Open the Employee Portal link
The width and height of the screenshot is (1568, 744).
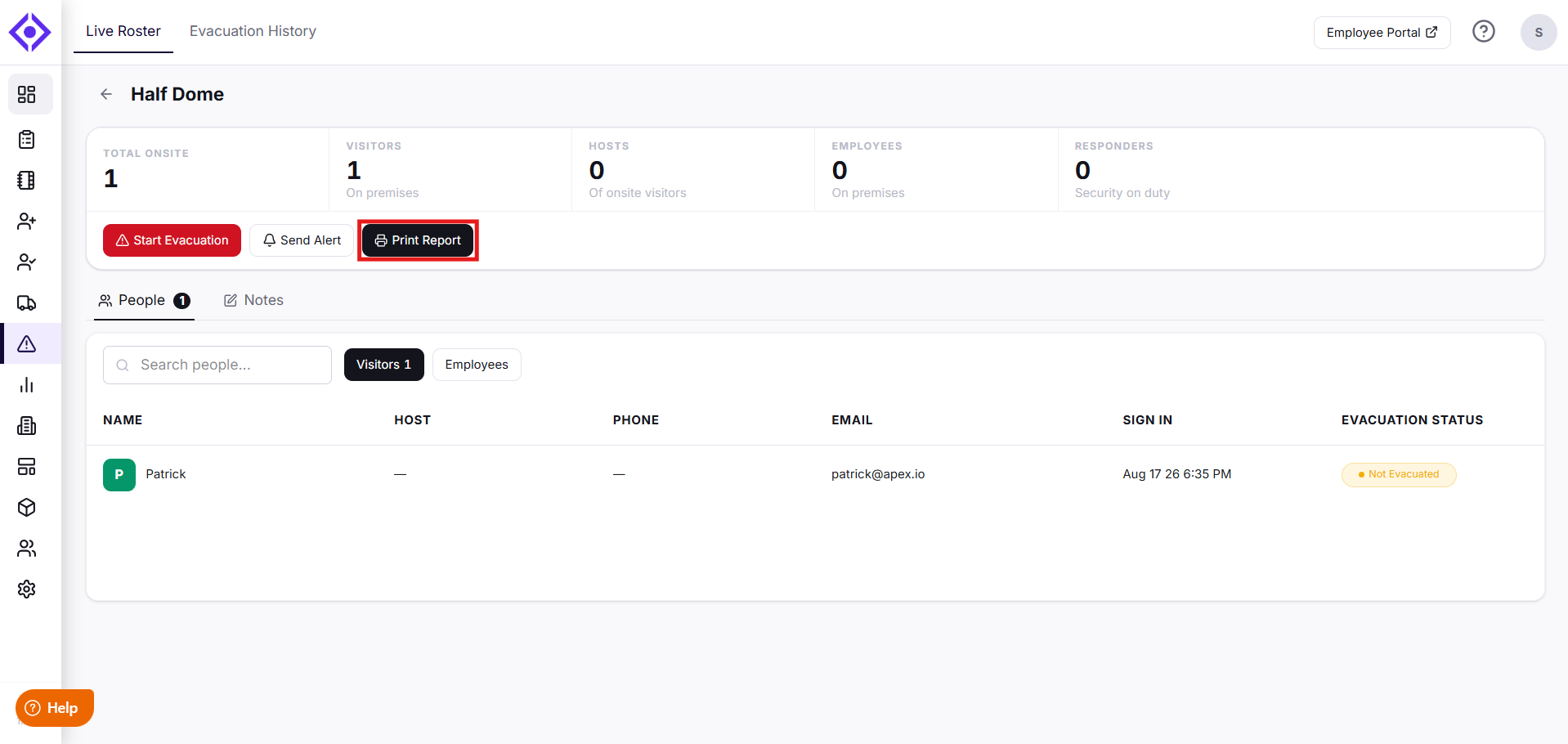click(1382, 33)
